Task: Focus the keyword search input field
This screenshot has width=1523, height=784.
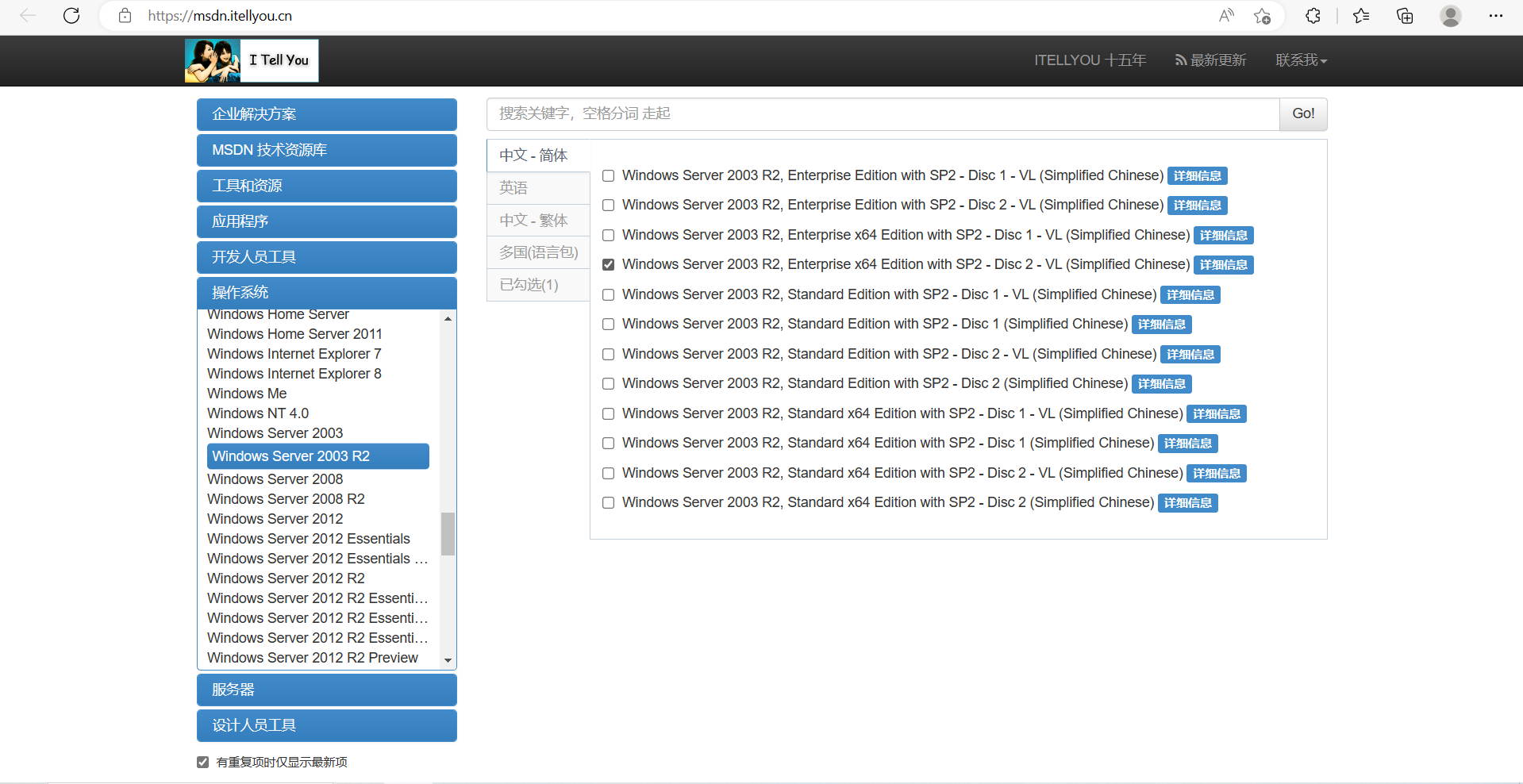Action: click(883, 114)
